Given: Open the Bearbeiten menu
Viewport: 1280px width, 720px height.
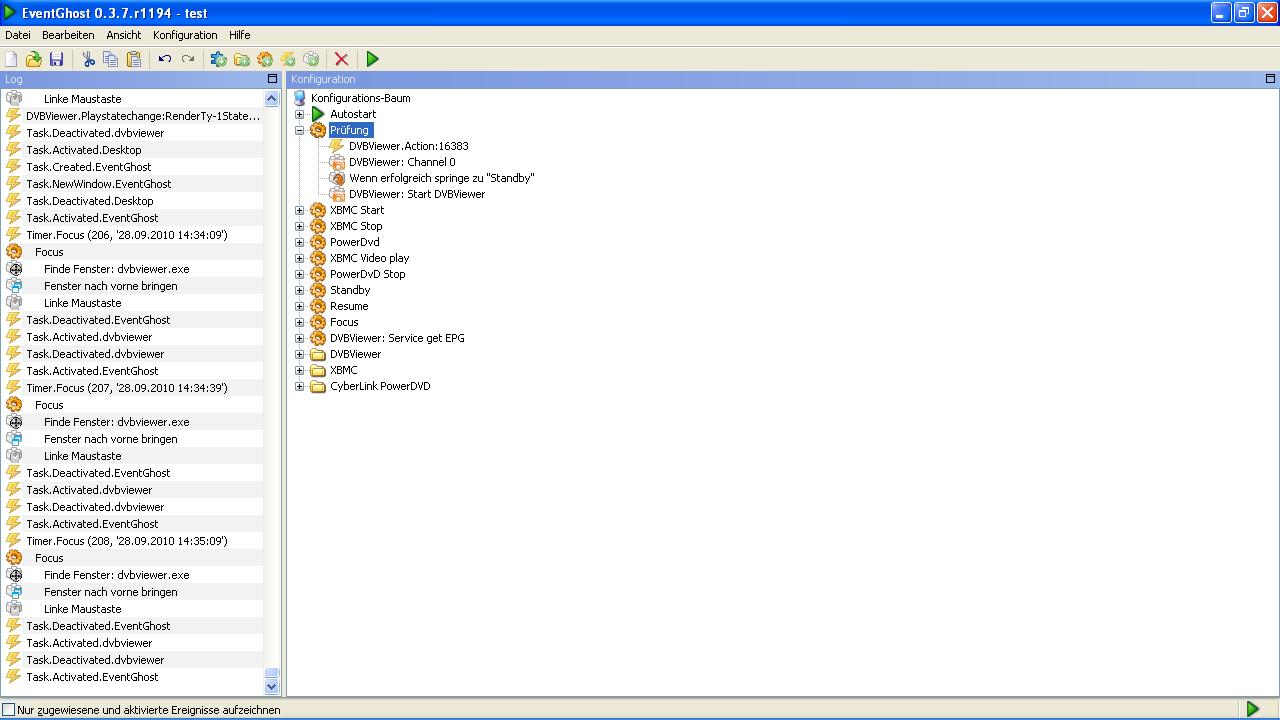Looking at the screenshot, I should [x=68, y=35].
